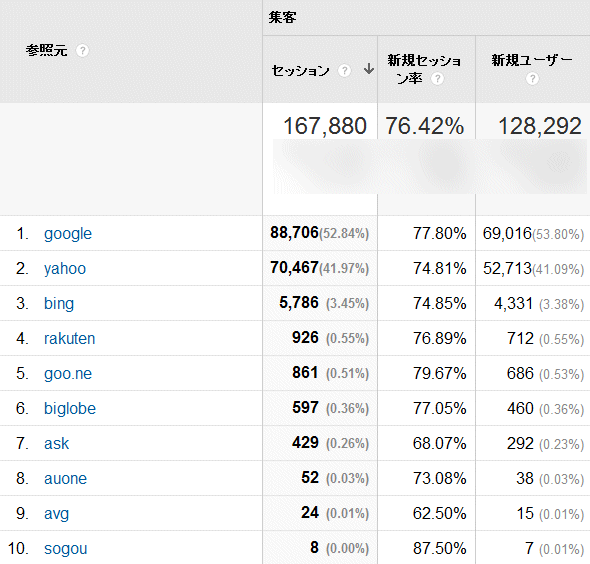Sort by セッション column header
This screenshot has height=564, width=590.
tap(300, 70)
